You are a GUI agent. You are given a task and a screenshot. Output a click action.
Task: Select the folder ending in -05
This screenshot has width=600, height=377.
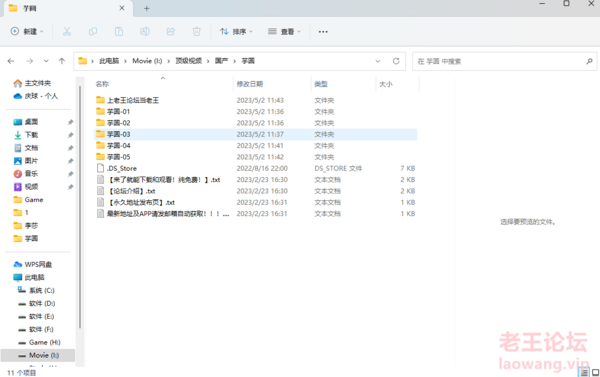pos(256,157)
